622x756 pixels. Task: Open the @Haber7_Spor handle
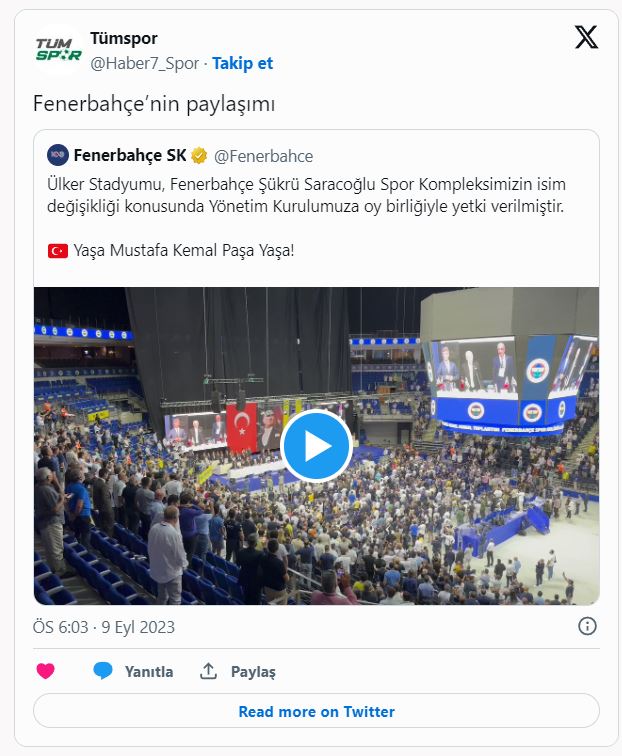145,63
